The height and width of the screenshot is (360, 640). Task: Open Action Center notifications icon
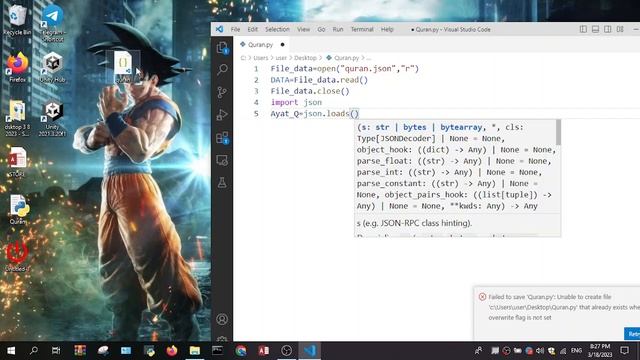coord(624,351)
